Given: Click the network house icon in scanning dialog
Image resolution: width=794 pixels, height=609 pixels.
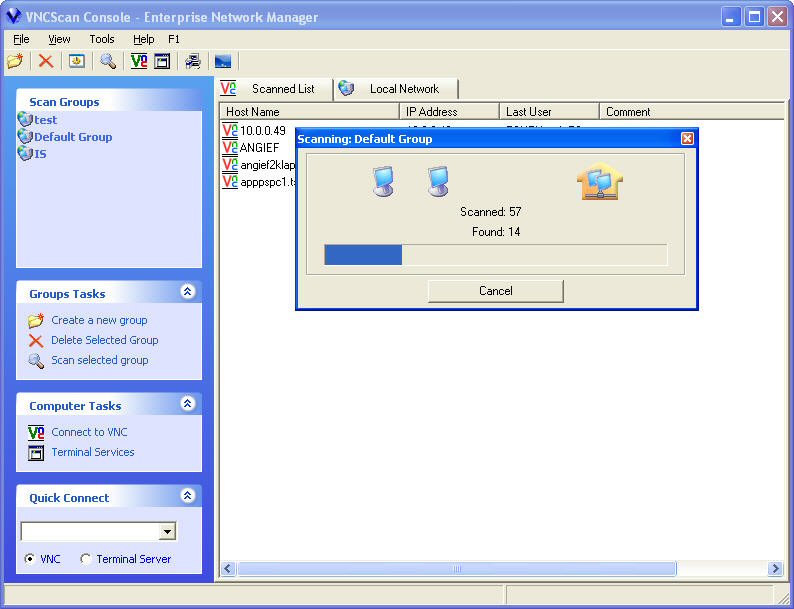Looking at the screenshot, I should (600, 181).
